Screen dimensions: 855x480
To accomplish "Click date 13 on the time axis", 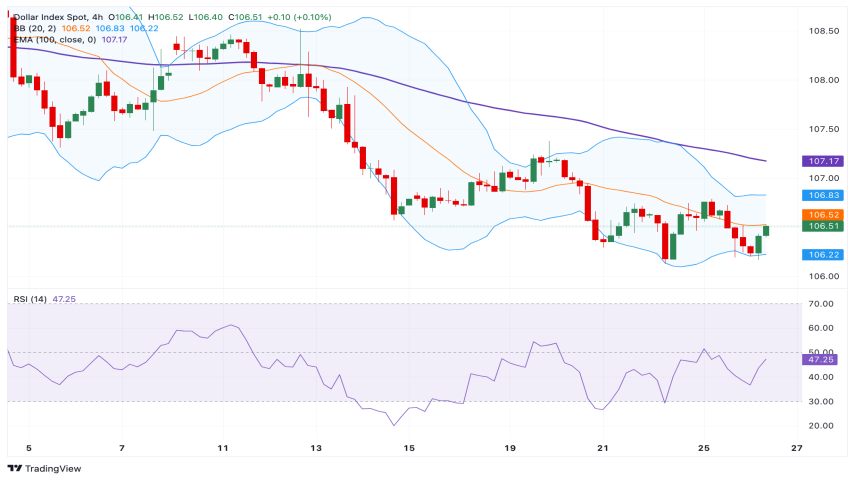I will click(316, 447).
